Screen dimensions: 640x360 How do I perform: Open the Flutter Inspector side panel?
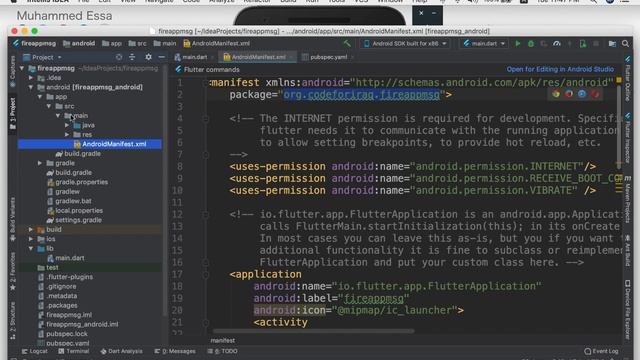[x=627, y=139]
